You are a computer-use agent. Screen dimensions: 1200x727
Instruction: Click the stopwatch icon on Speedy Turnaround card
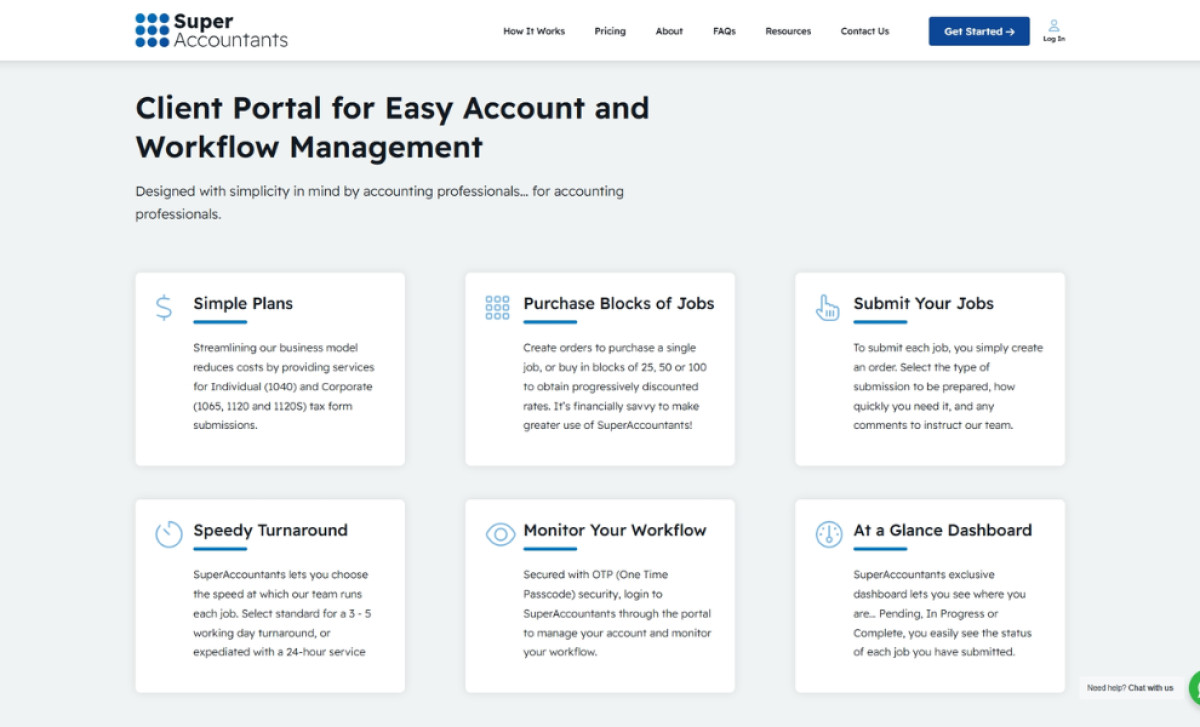(169, 534)
